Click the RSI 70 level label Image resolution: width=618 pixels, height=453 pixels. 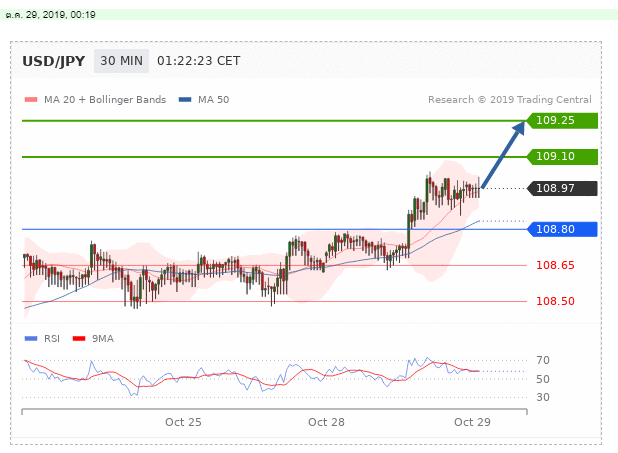pyautogui.click(x=543, y=360)
